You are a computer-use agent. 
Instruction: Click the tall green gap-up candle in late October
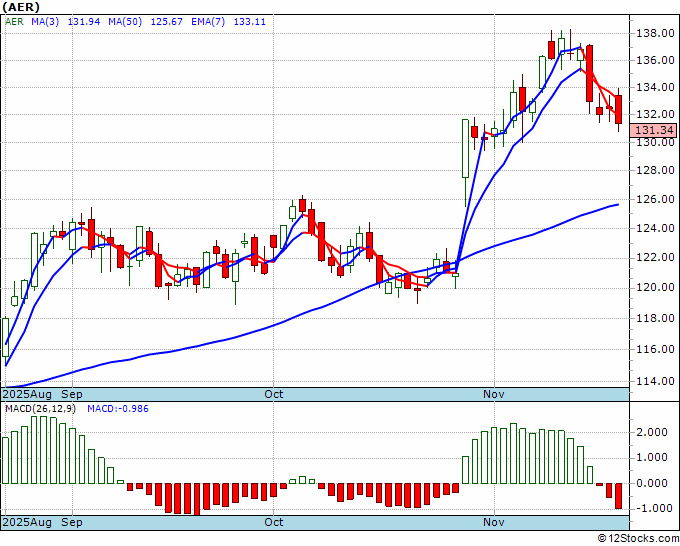465,148
